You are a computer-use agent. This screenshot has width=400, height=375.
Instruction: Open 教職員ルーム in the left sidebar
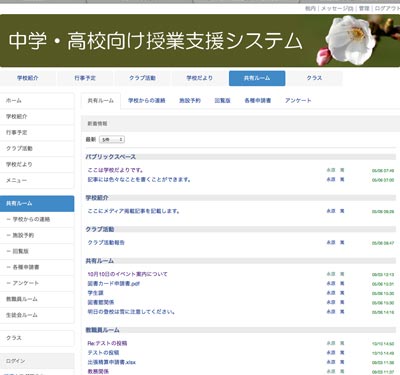coord(37,300)
